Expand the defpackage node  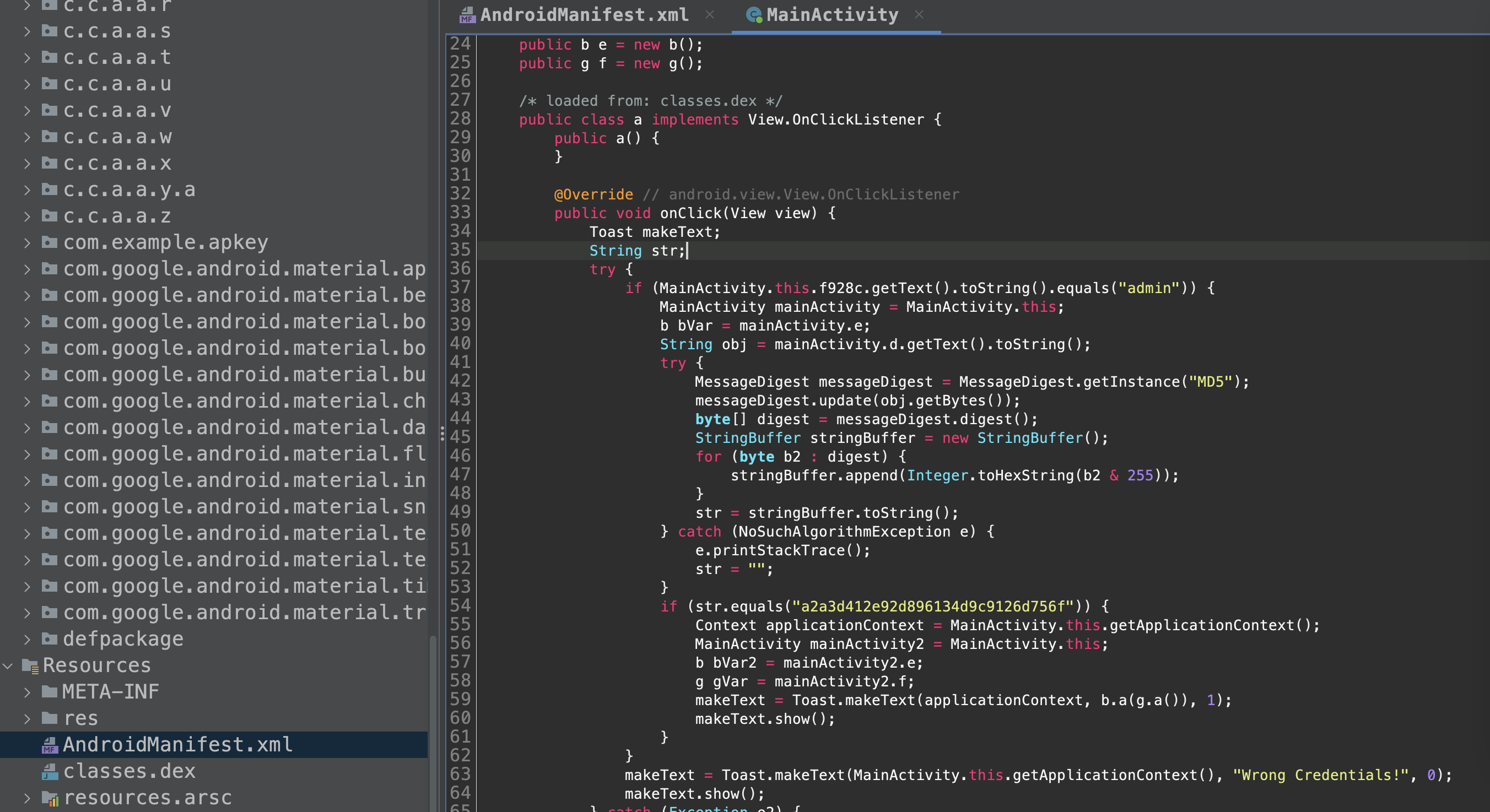point(27,639)
